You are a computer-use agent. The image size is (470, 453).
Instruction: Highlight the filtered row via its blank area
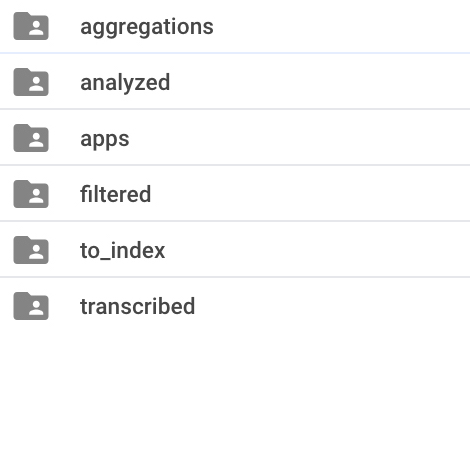[310, 194]
